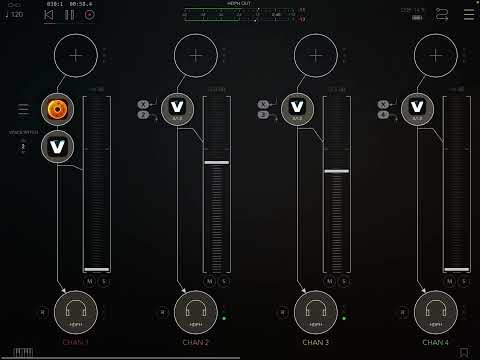
Task: Open the V synth app under the drum machine
Action: click(x=57, y=147)
